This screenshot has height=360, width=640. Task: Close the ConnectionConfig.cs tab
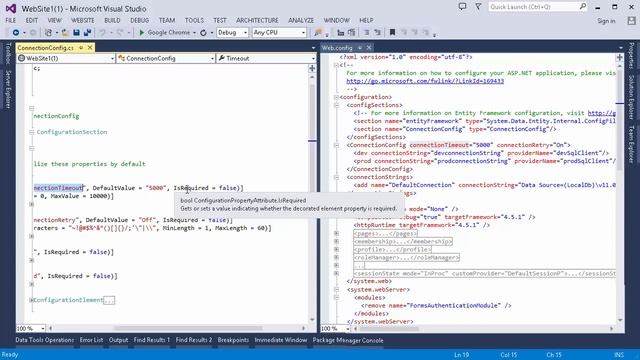(x=90, y=48)
